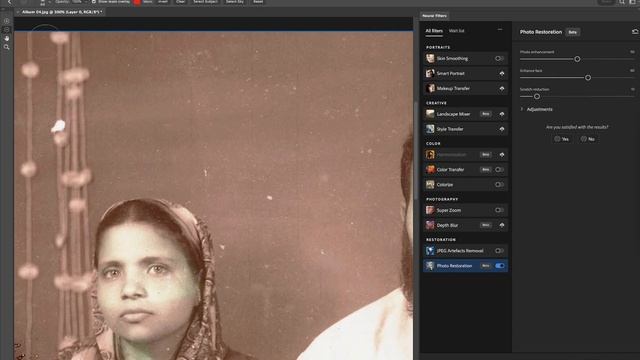Open the opacity dropdown in options bar
The height and width of the screenshot is (360, 640).
(86, 2)
